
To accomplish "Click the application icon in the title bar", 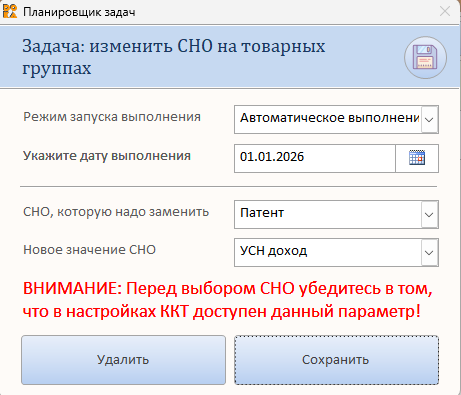I will 10,11.
